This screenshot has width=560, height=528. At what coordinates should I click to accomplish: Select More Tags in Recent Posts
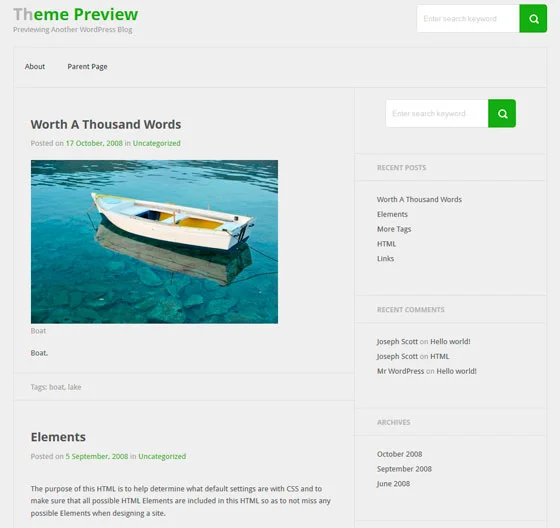tap(394, 229)
